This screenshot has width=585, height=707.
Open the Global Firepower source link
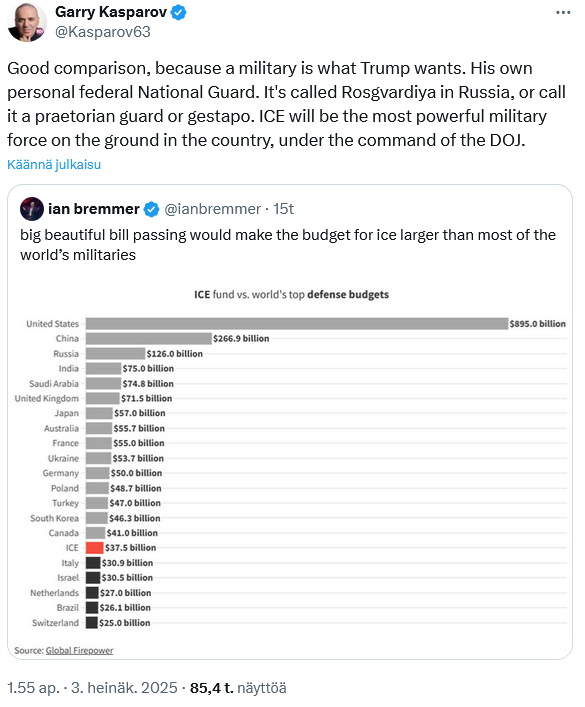79,651
